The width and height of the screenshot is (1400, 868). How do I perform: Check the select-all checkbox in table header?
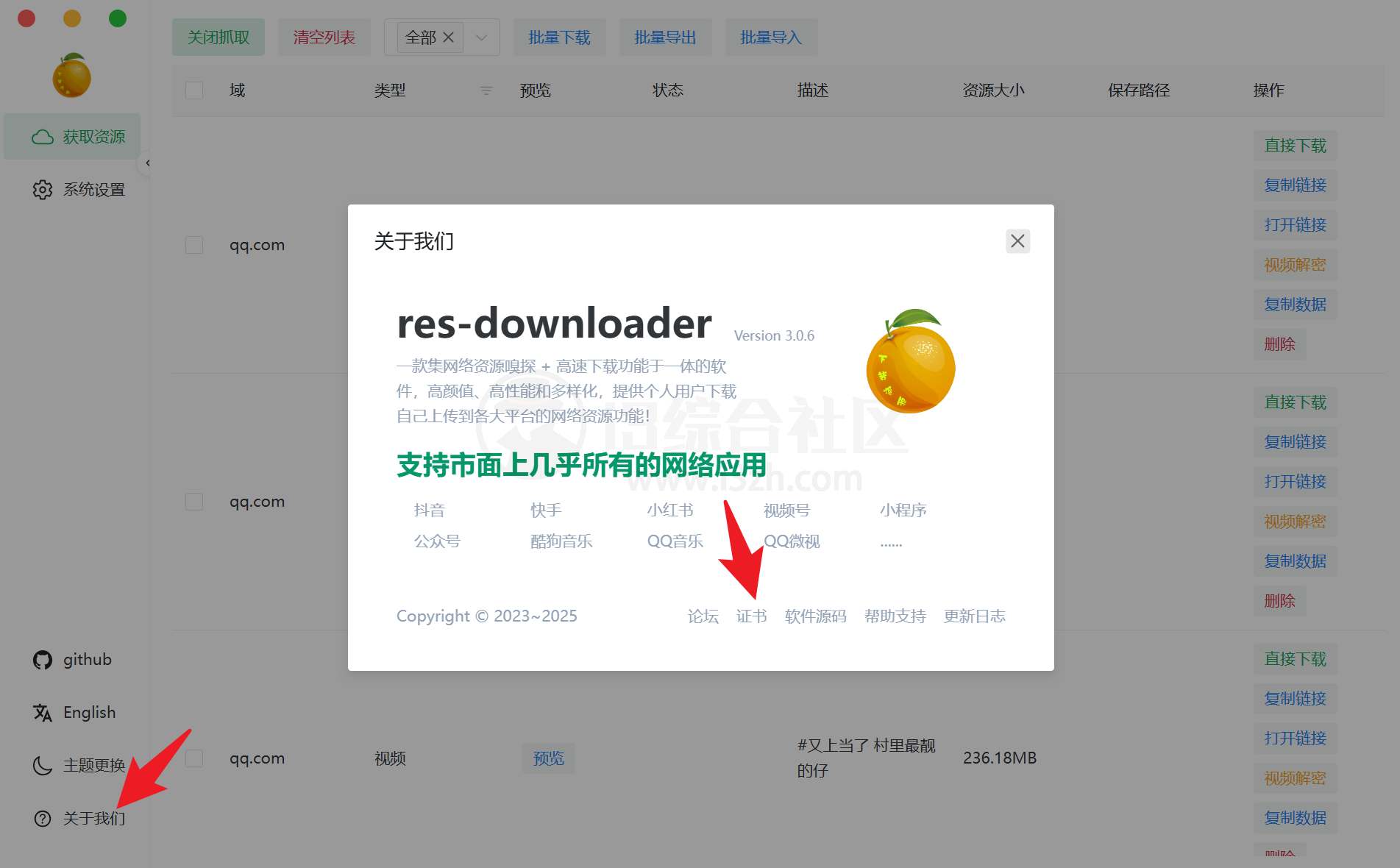coord(193,90)
